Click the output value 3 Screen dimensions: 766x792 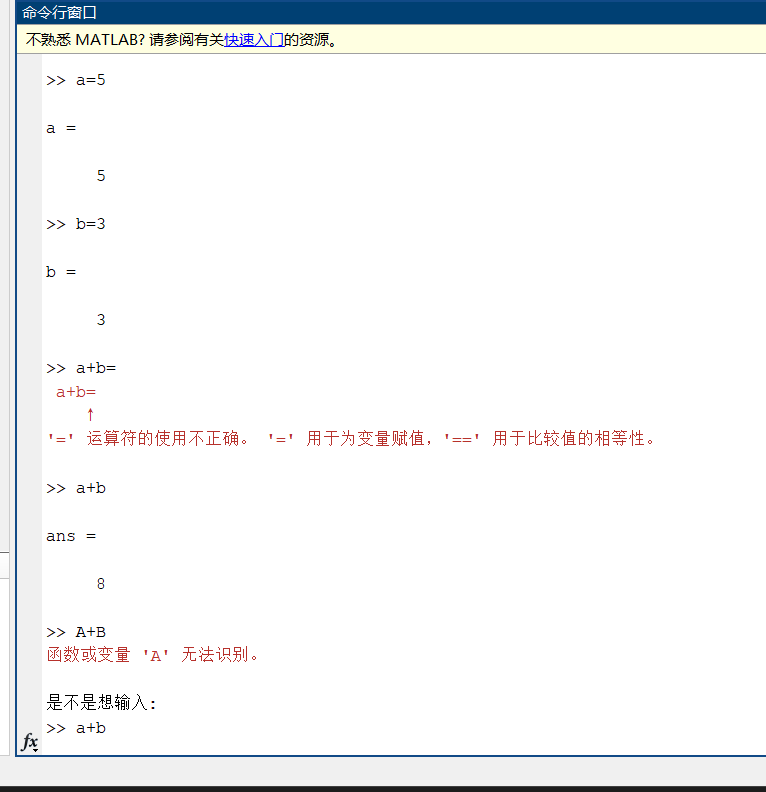tap(101, 320)
